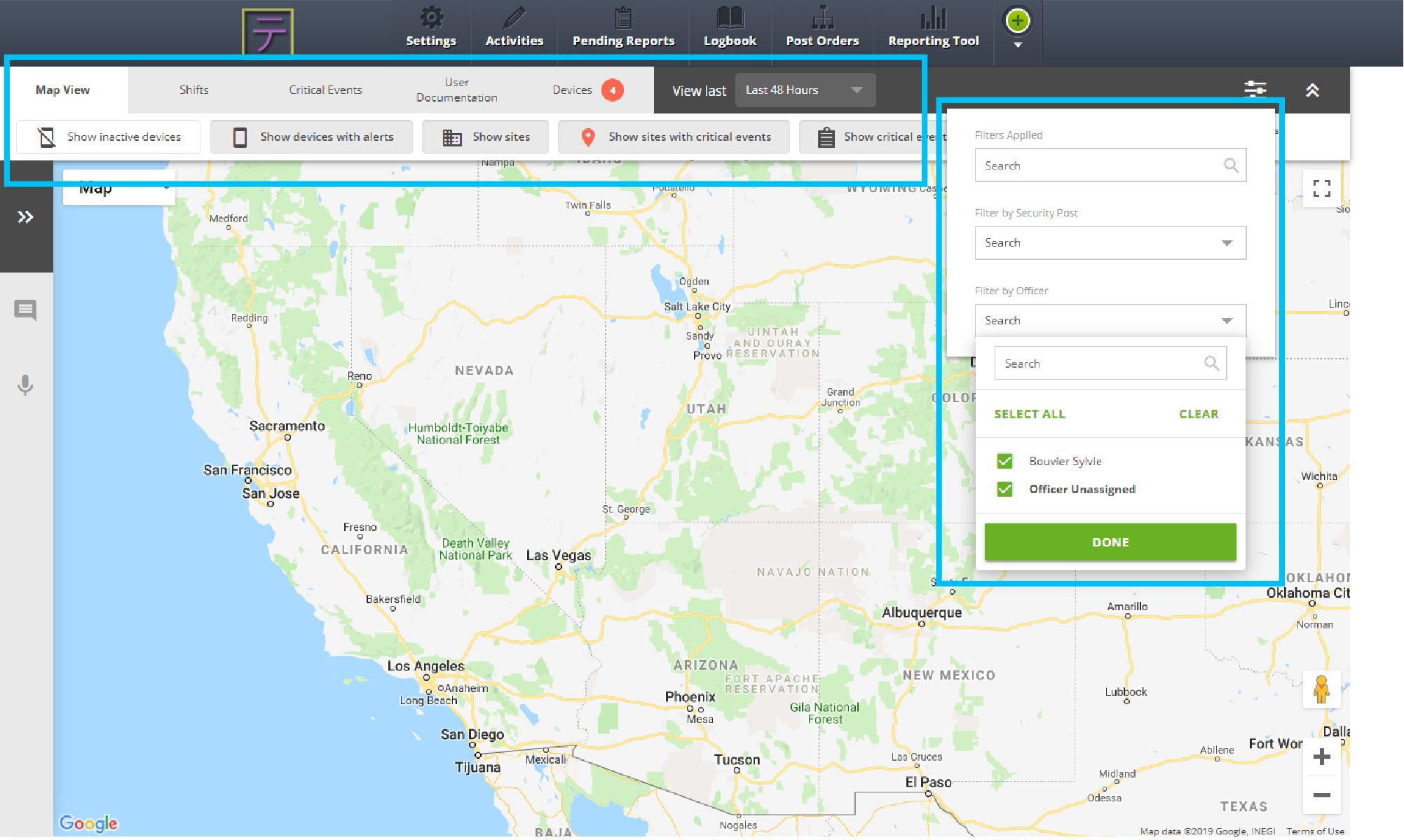Switch to Critical Events tab
The height and width of the screenshot is (840, 1404).
pyautogui.click(x=325, y=90)
